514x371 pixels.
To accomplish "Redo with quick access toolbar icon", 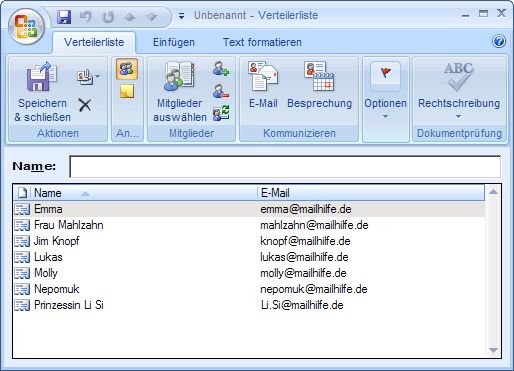I will [108, 17].
